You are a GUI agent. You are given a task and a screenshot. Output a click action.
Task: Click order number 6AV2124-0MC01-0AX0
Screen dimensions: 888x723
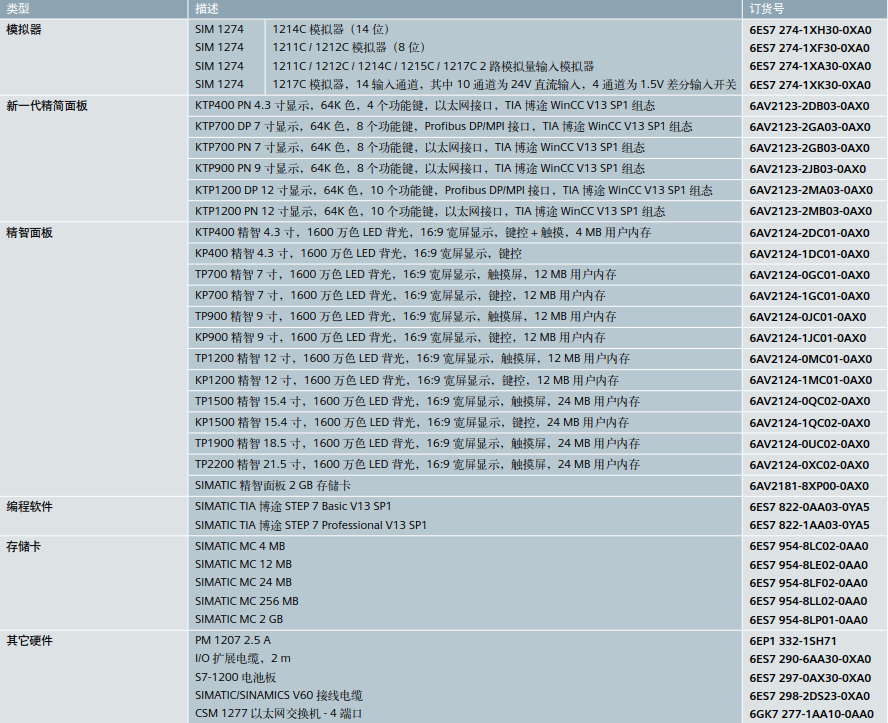tap(810, 358)
